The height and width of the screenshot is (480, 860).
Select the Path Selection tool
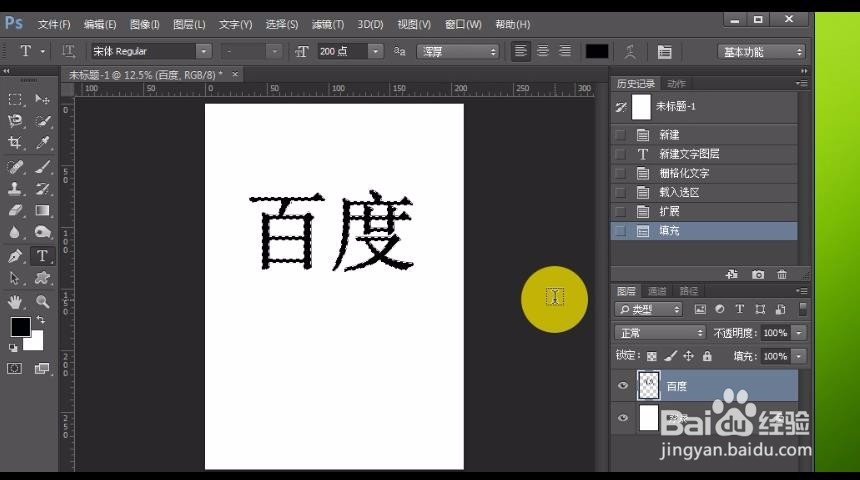15,278
